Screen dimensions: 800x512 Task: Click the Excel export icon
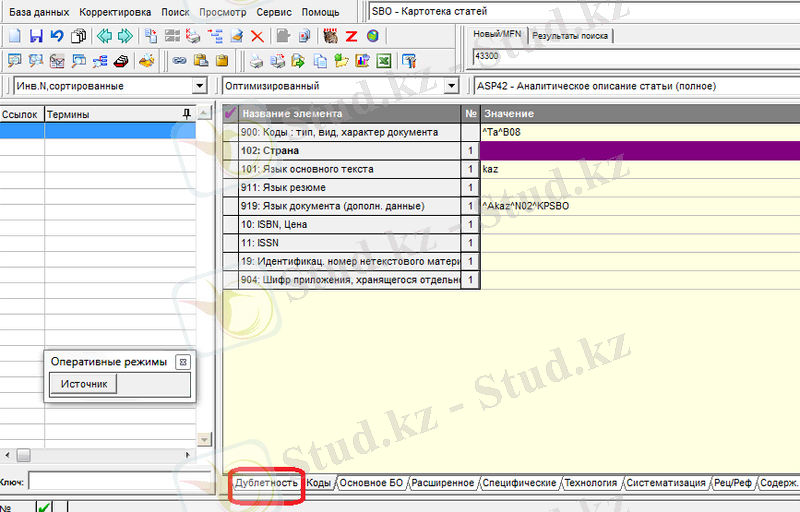(x=384, y=61)
